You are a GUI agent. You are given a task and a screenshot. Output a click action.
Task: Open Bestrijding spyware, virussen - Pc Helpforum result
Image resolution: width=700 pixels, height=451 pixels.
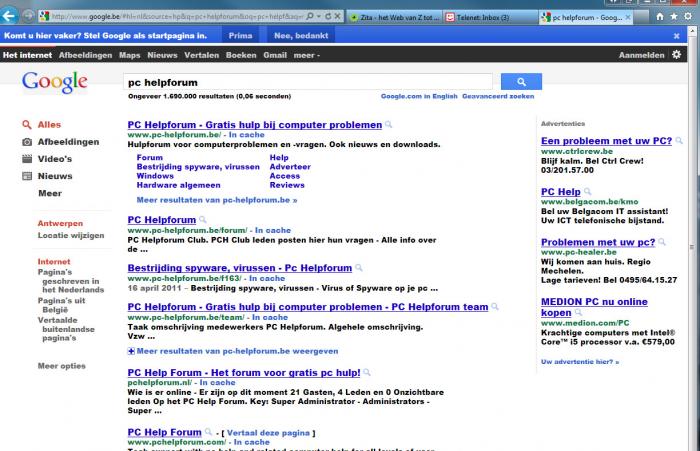pos(240,268)
